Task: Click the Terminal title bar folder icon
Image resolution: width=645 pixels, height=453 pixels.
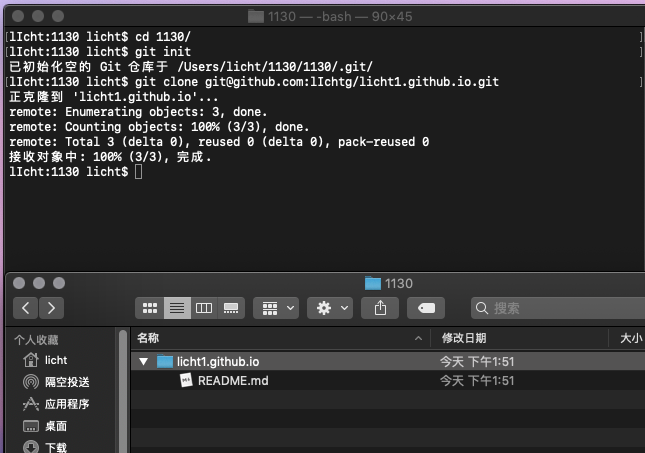Action: 256,16
